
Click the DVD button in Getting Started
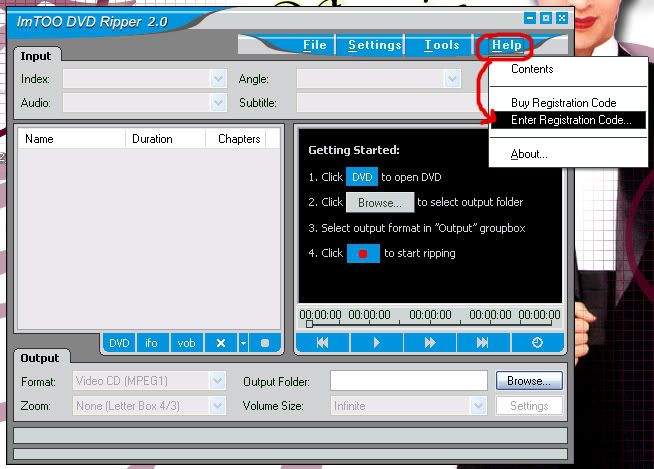[x=362, y=177]
